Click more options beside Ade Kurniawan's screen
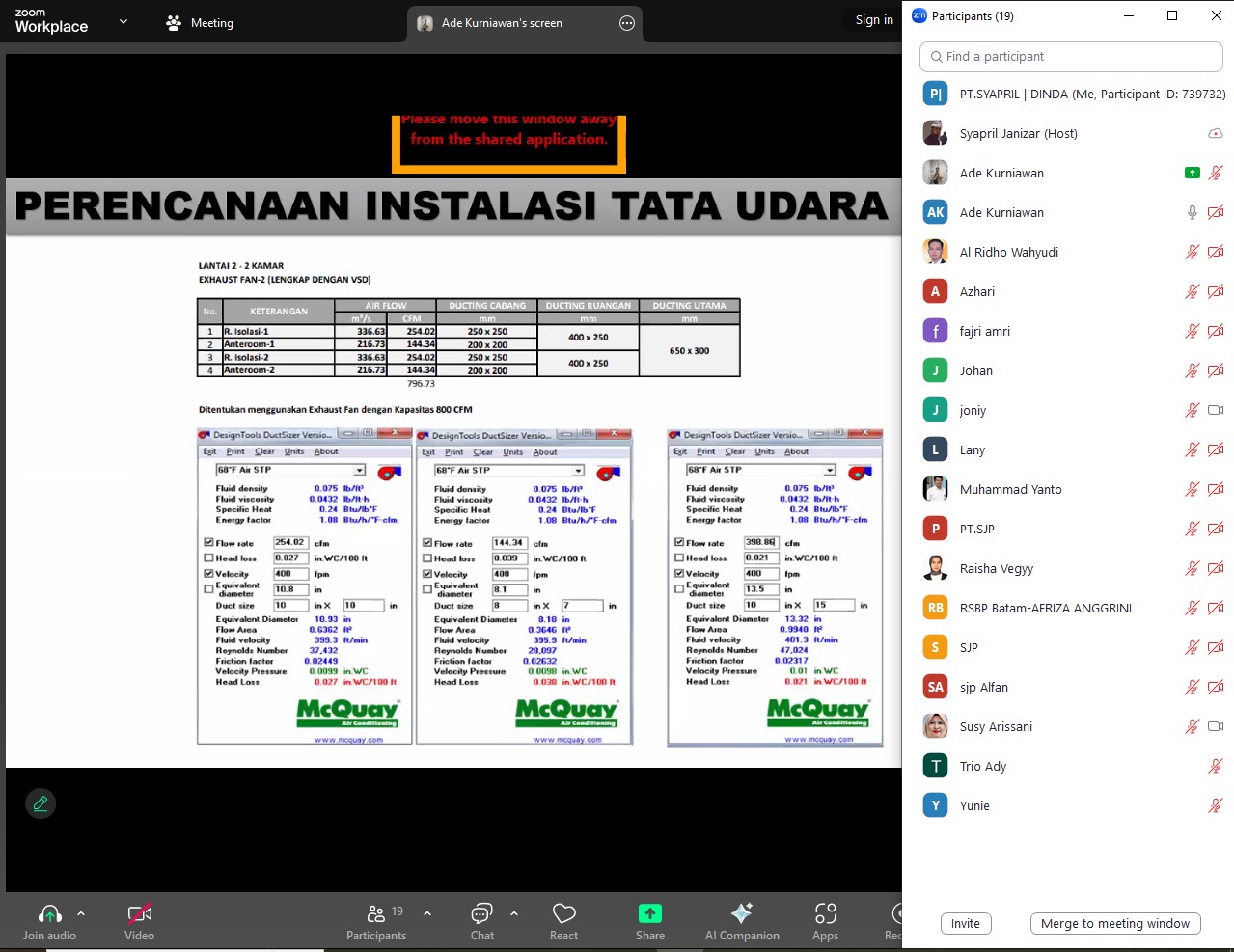 pos(627,23)
